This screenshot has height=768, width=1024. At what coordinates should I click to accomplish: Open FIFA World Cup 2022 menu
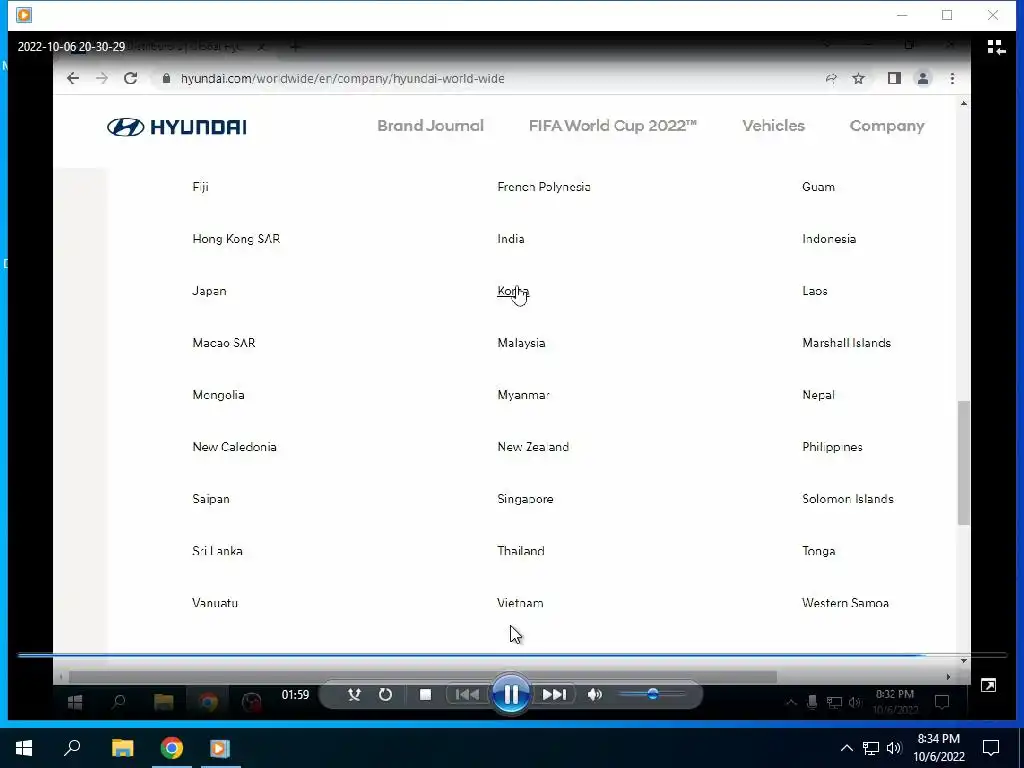tap(613, 126)
